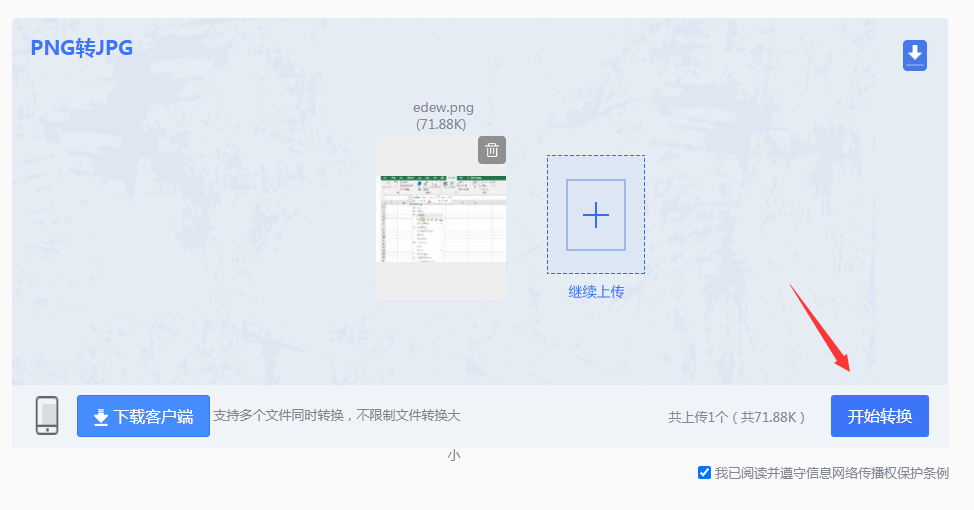974x510 pixels.
Task: Uncheck the copyright agreement checkbox
Action: [x=704, y=473]
